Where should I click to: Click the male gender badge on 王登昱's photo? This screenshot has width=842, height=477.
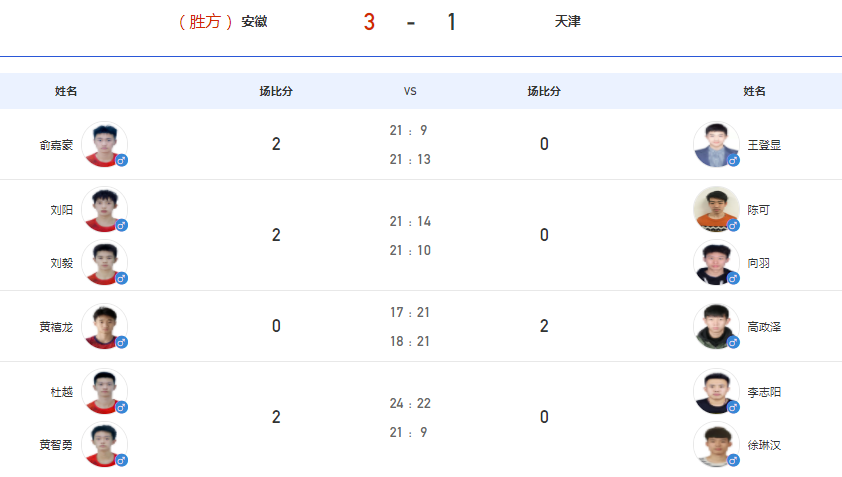pyautogui.click(x=734, y=161)
